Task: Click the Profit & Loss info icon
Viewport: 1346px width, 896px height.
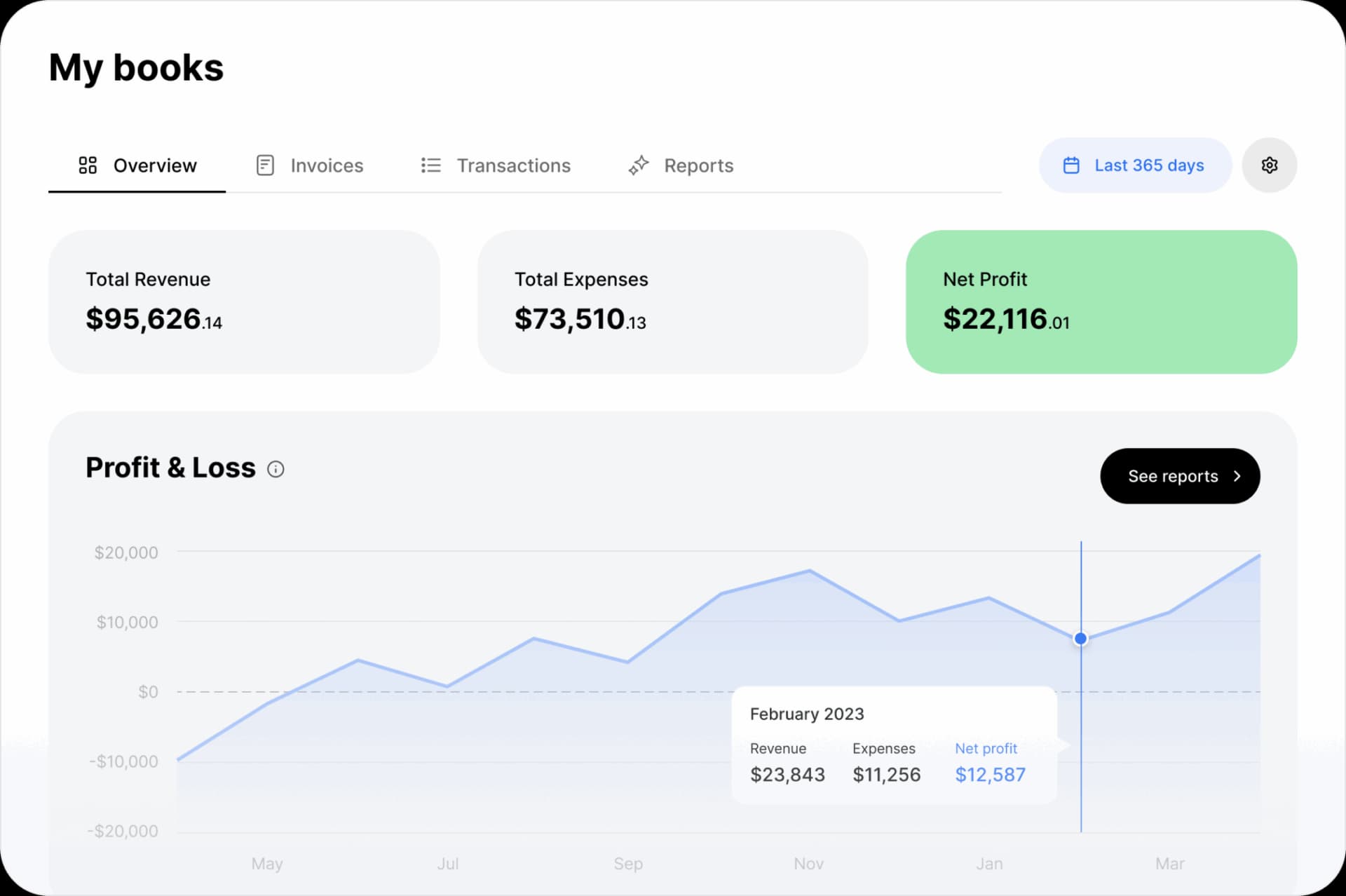Action: pyautogui.click(x=276, y=469)
